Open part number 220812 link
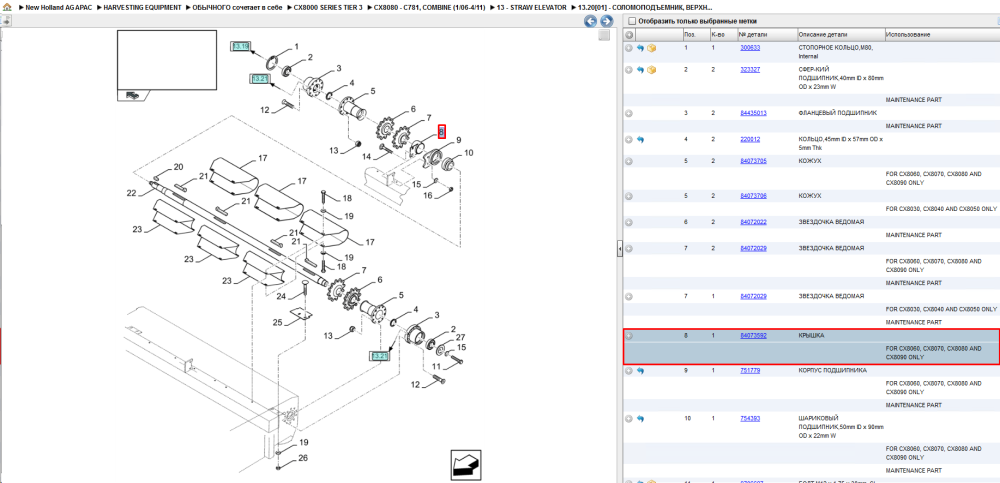1000x483 pixels. click(750, 139)
